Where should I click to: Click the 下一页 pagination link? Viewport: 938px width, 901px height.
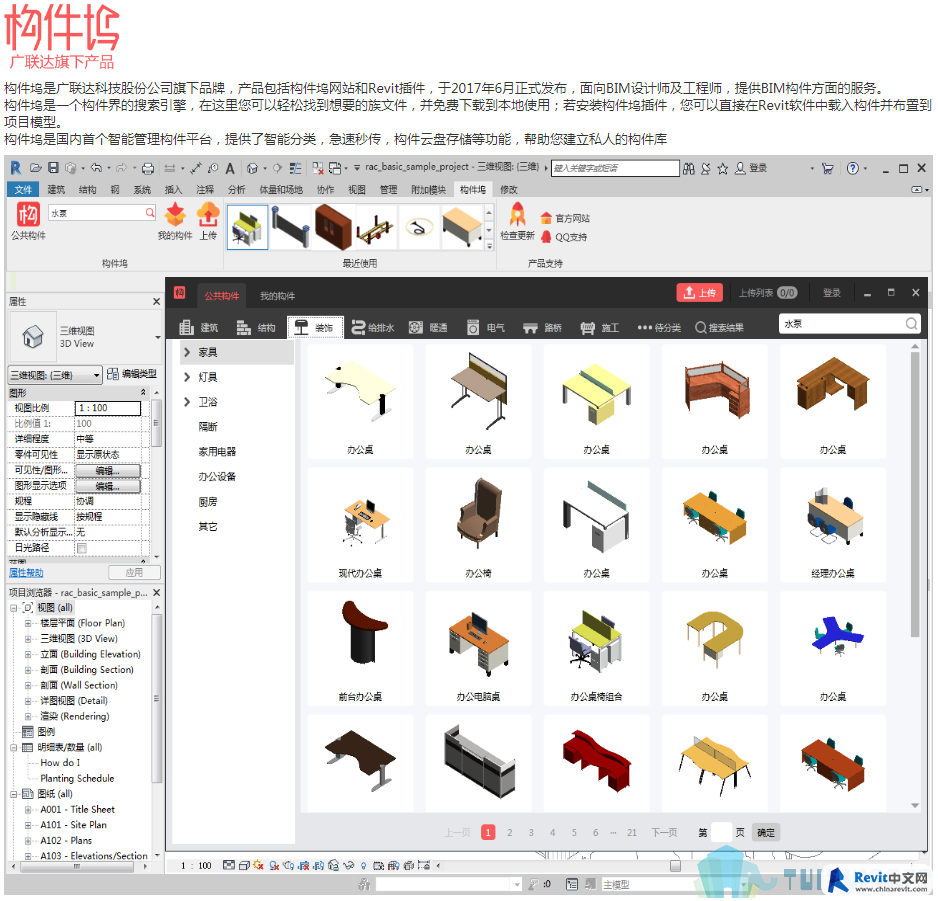click(x=664, y=833)
